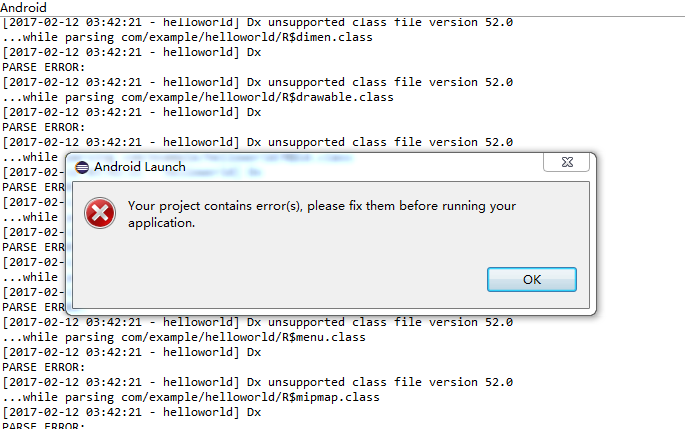The image size is (685, 429).
Task: Select the log line parsing R$menu.class
Action: click(x=184, y=337)
